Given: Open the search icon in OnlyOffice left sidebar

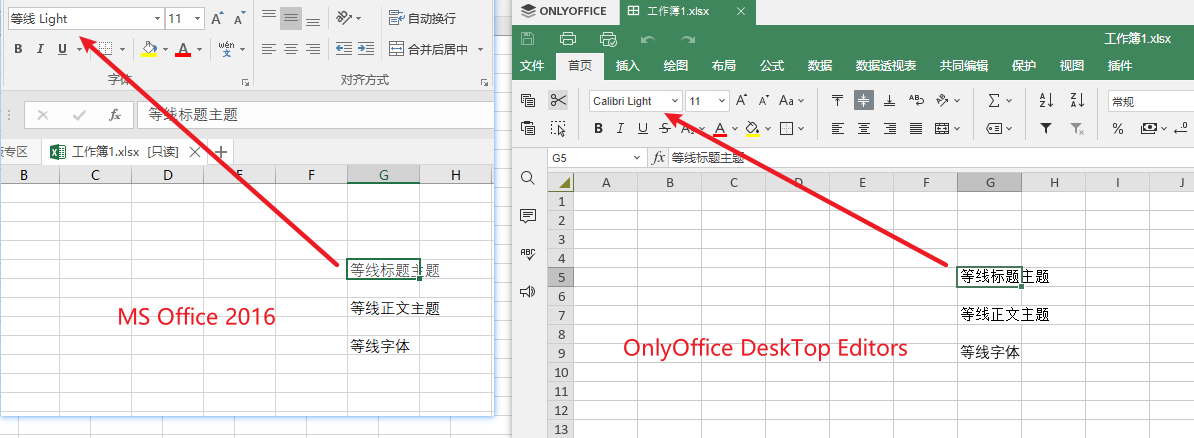Looking at the screenshot, I should (x=528, y=177).
